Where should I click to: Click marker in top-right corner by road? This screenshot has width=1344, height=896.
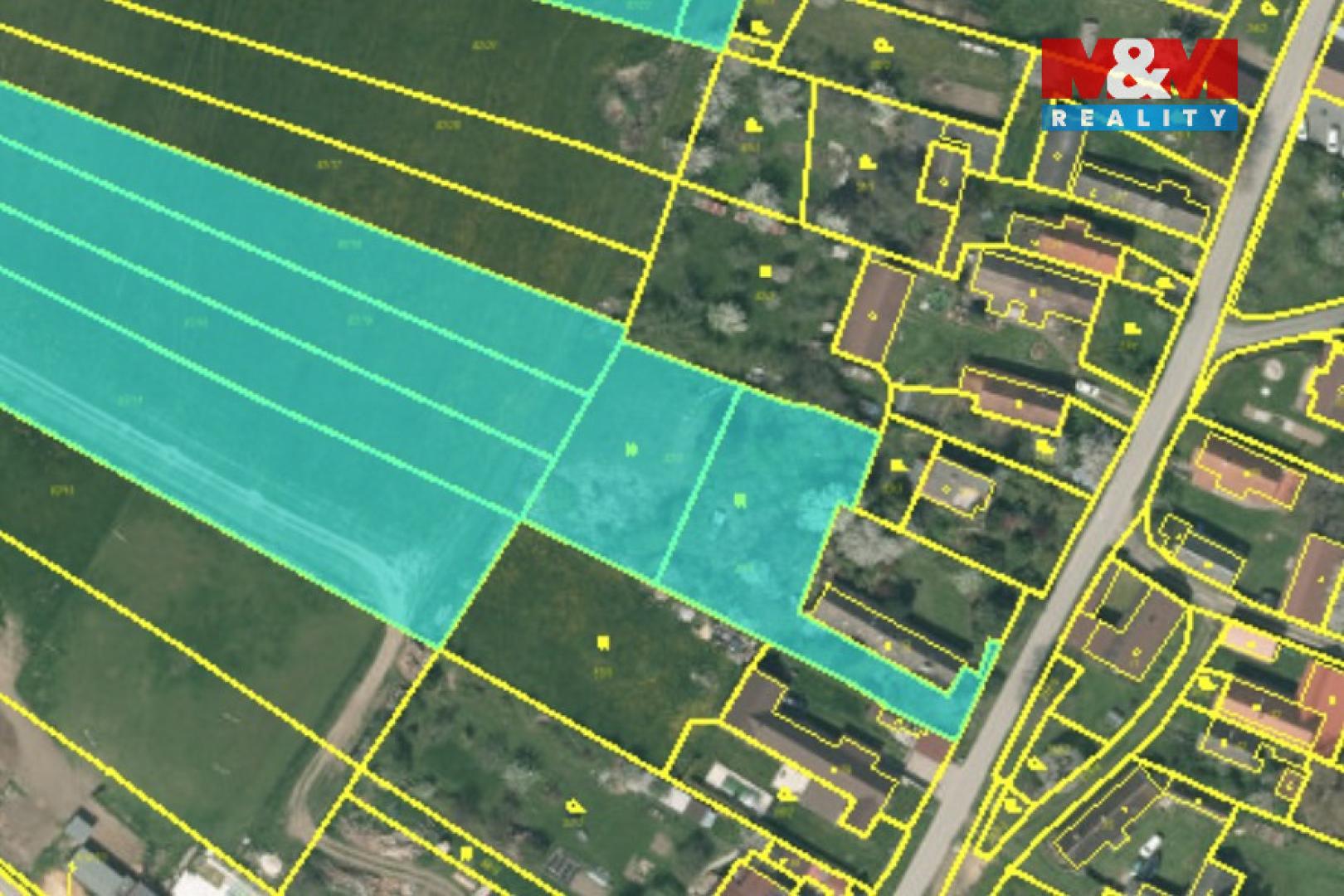point(1269,8)
